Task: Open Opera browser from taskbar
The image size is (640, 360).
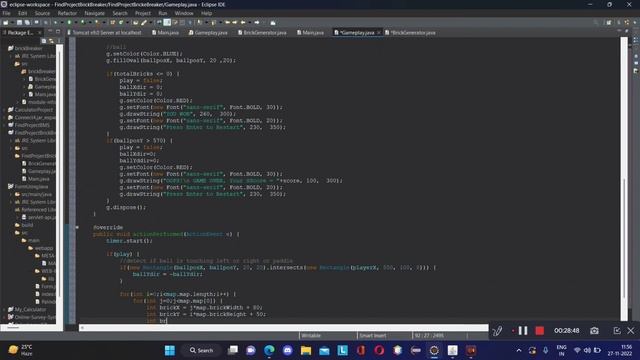Action: pos(379,350)
